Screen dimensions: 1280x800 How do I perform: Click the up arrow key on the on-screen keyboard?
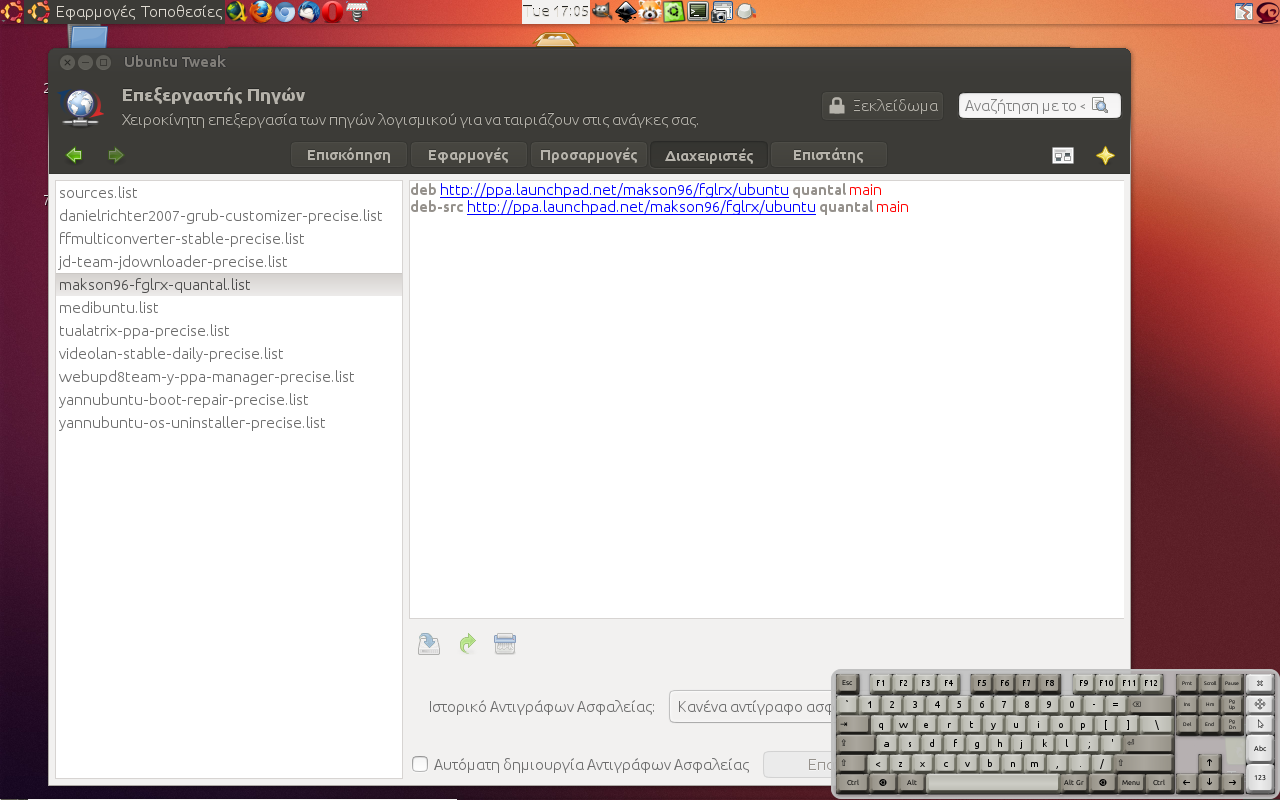(x=1209, y=762)
